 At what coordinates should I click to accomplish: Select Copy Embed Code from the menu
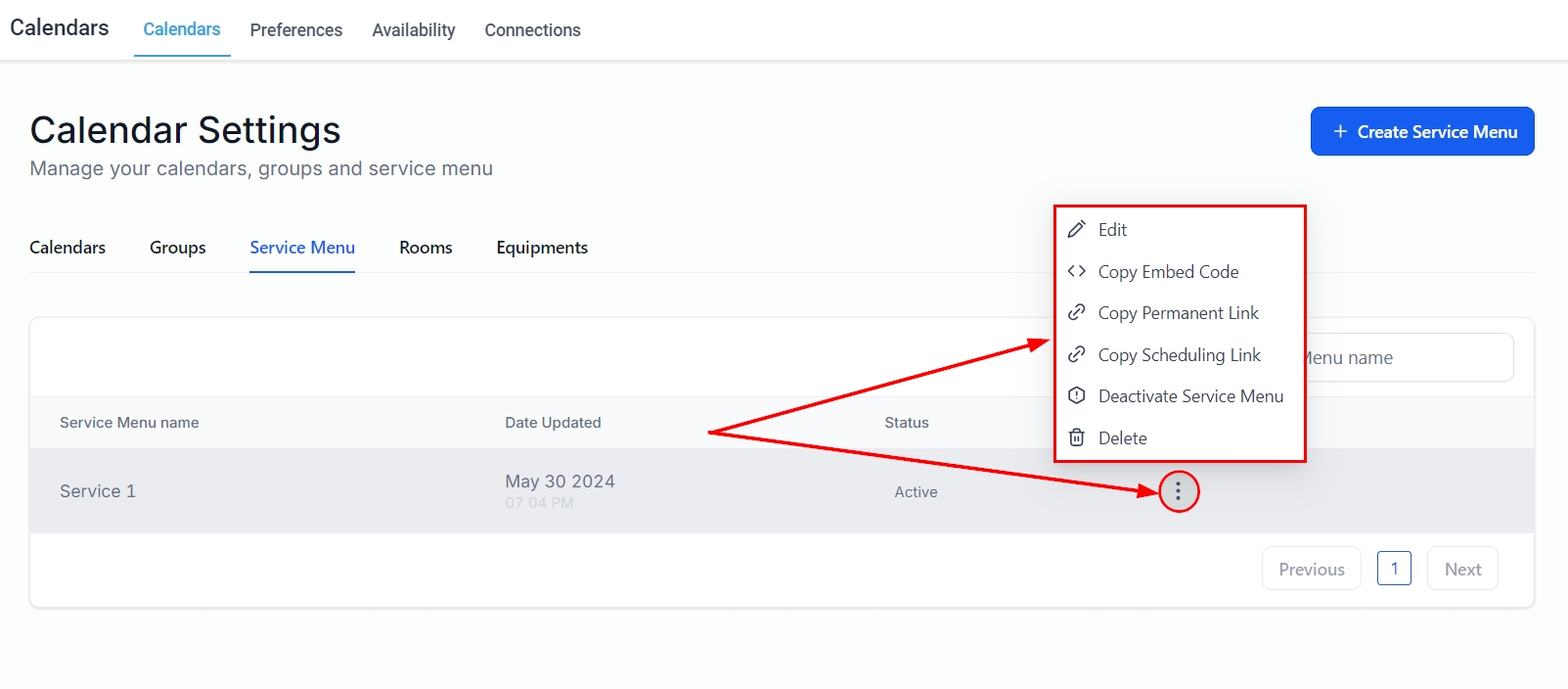(1168, 271)
